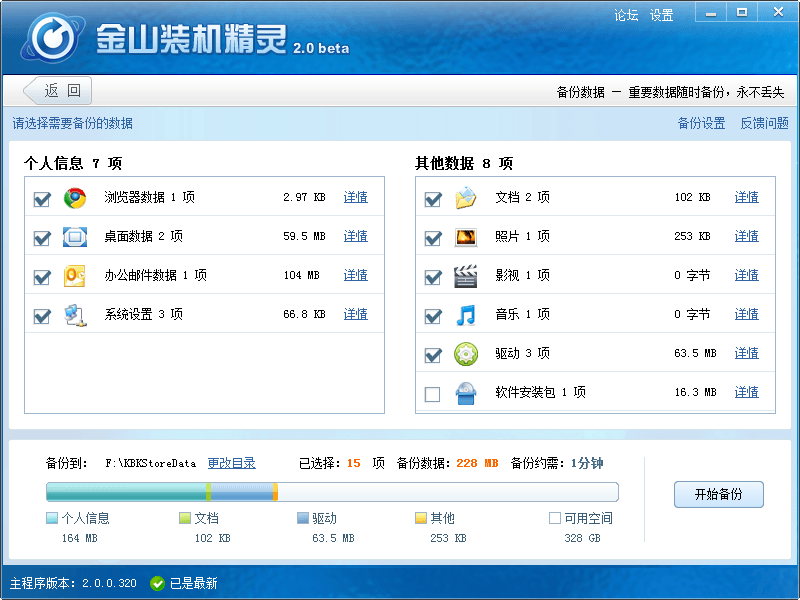Open 详情 for 驱动
The height and width of the screenshot is (600, 800).
coord(746,353)
